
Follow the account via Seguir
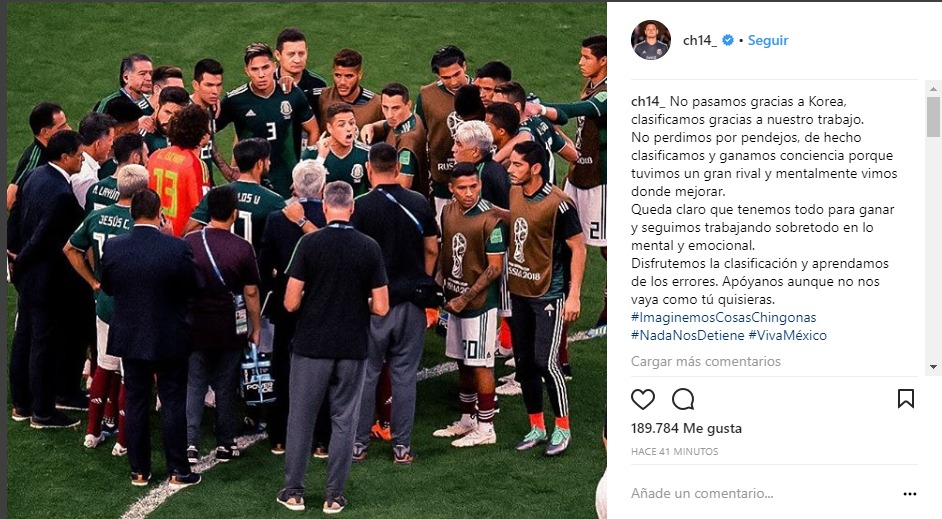click(768, 40)
